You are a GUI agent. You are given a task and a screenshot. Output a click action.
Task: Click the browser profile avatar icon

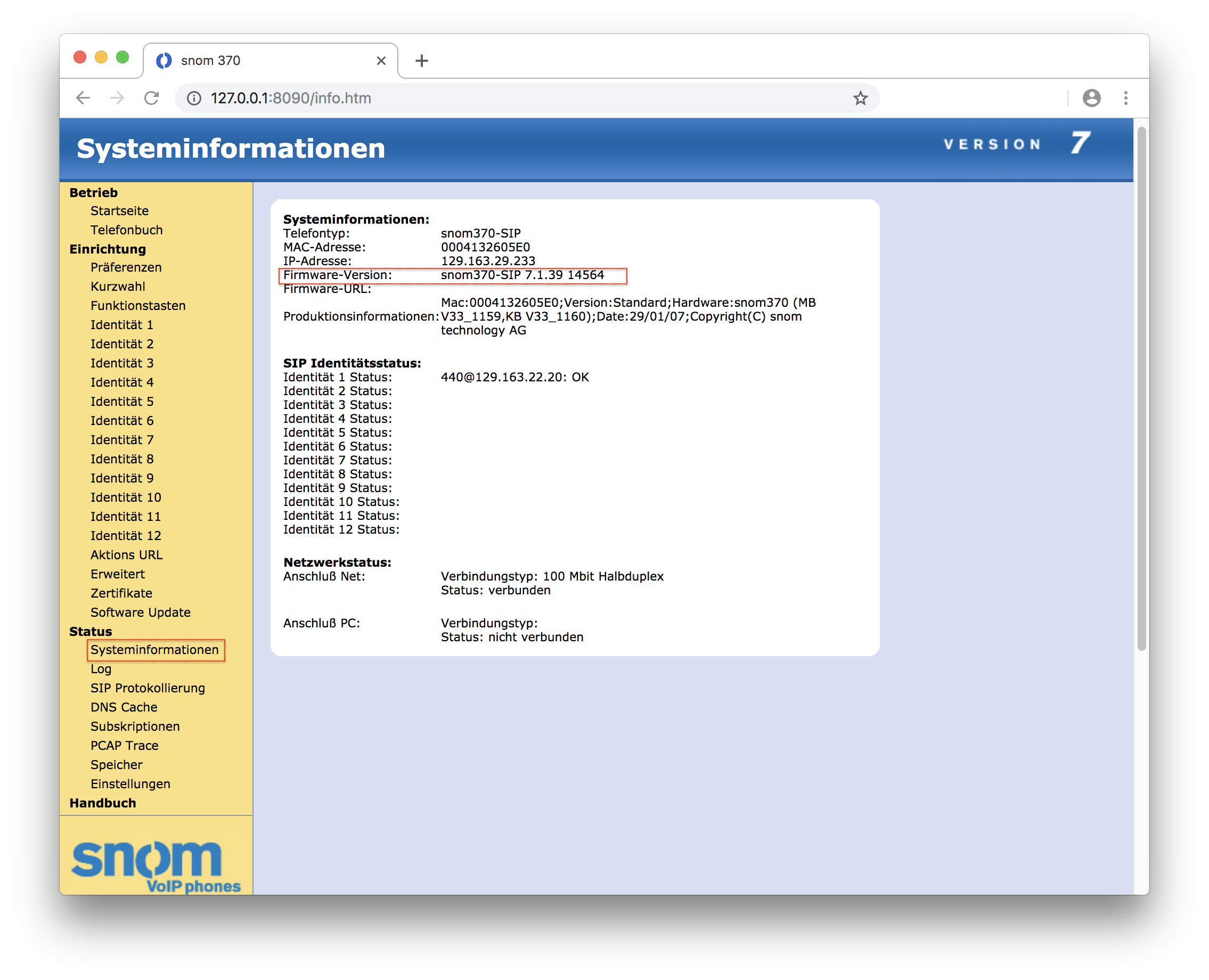(1092, 97)
